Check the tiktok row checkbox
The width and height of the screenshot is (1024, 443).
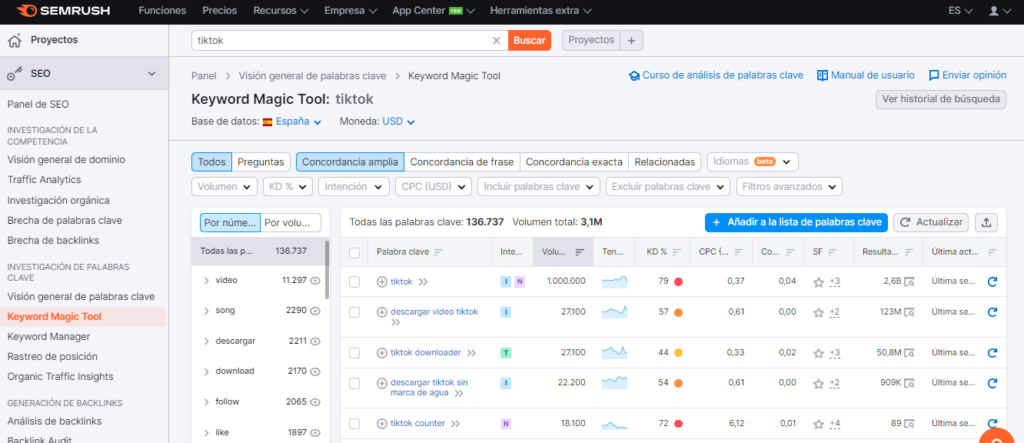click(x=354, y=282)
